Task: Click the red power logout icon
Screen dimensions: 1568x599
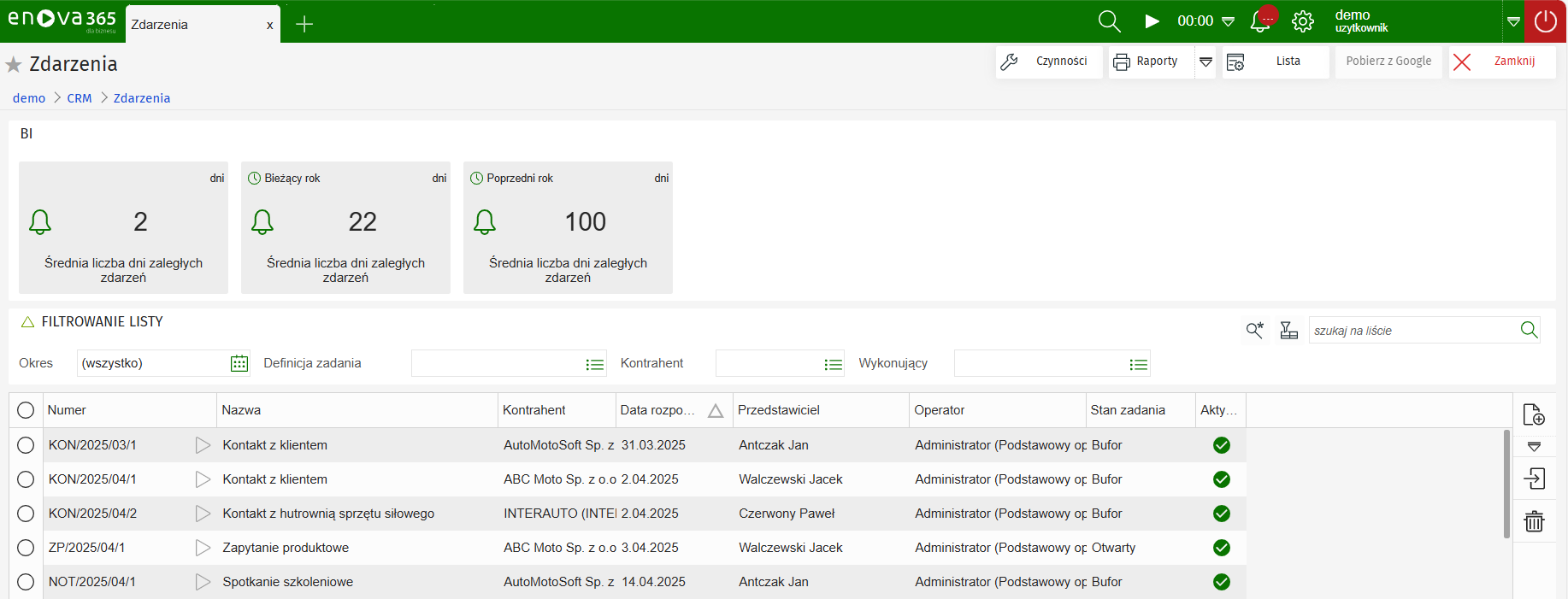Action: 1546,21
